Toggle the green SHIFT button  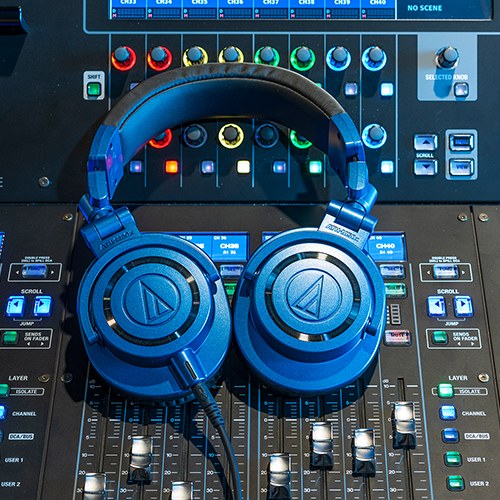point(94,89)
